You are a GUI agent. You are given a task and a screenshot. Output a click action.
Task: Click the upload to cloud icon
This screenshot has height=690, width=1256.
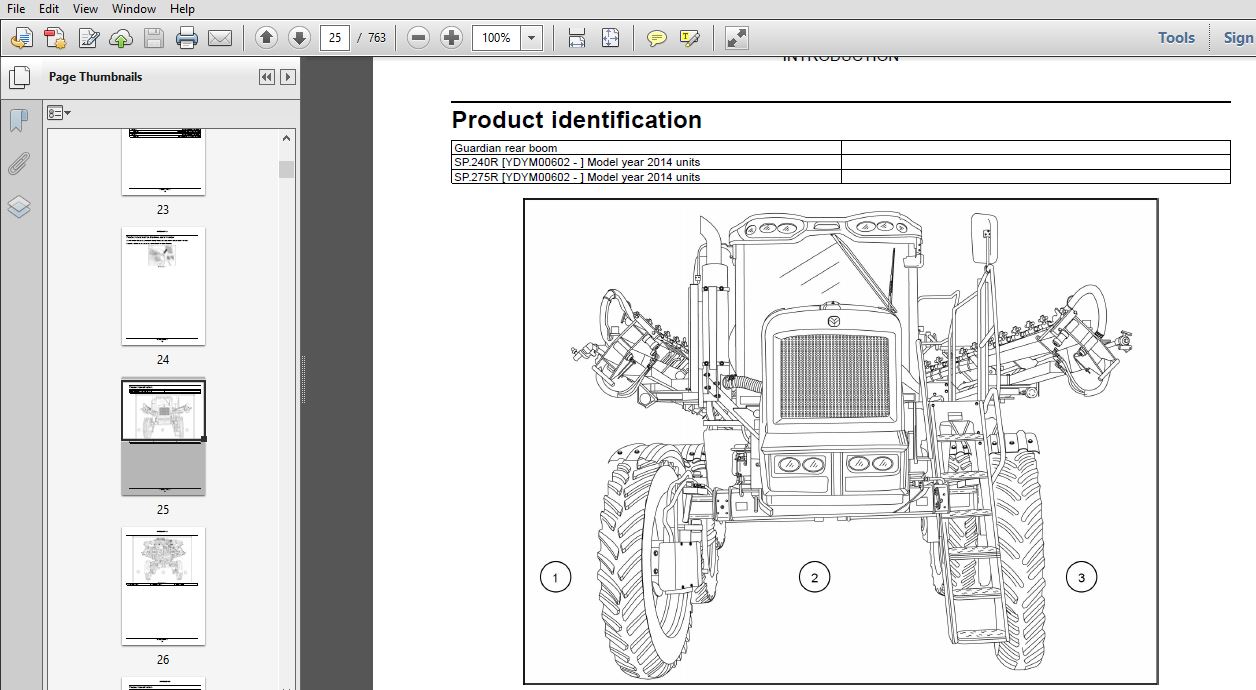pyautogui.click(x=121, y=38)
